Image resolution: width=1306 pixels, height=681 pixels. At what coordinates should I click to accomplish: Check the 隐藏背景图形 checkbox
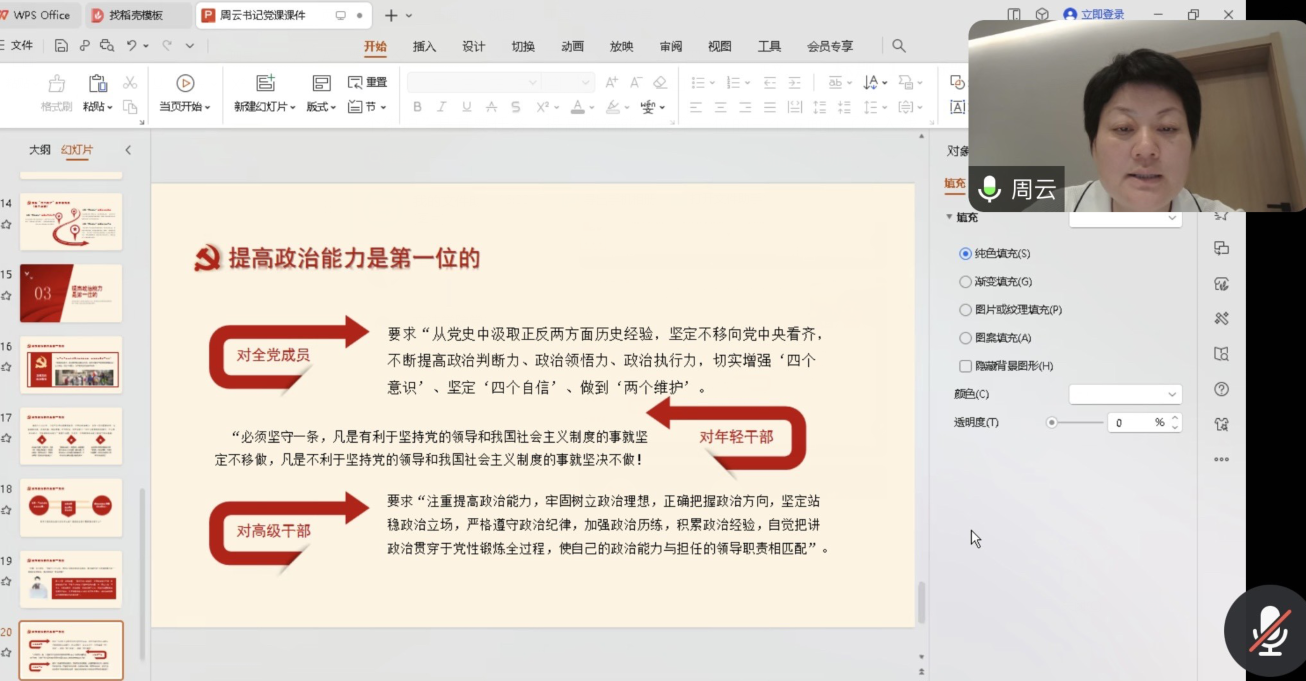tap(964, 365)
